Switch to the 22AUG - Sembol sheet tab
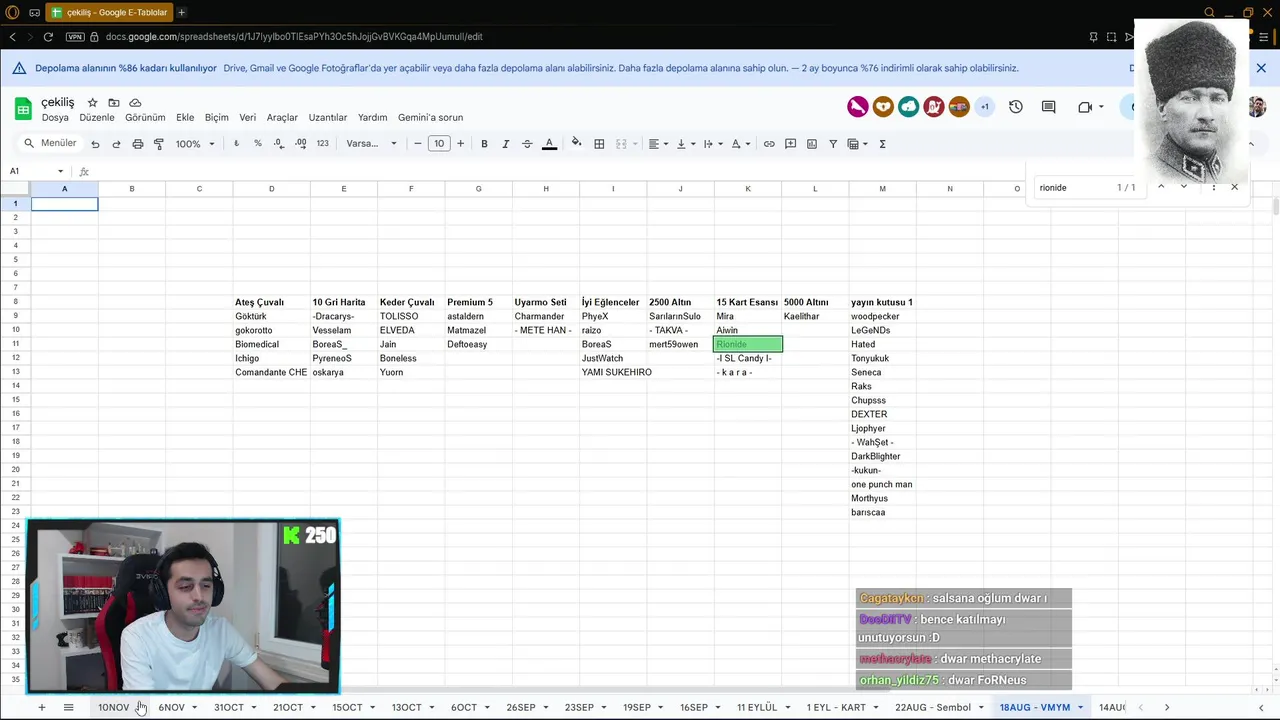Viewport: 1280px width, 720px height. click(932, 707)
